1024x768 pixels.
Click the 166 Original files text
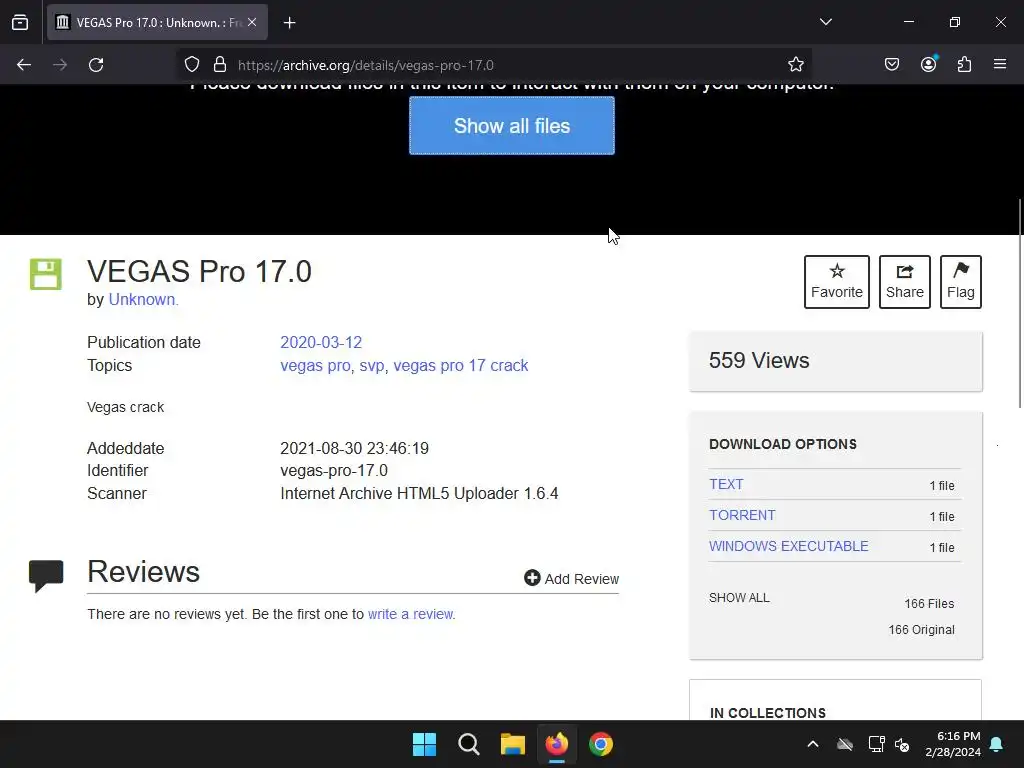pos(921,630)
